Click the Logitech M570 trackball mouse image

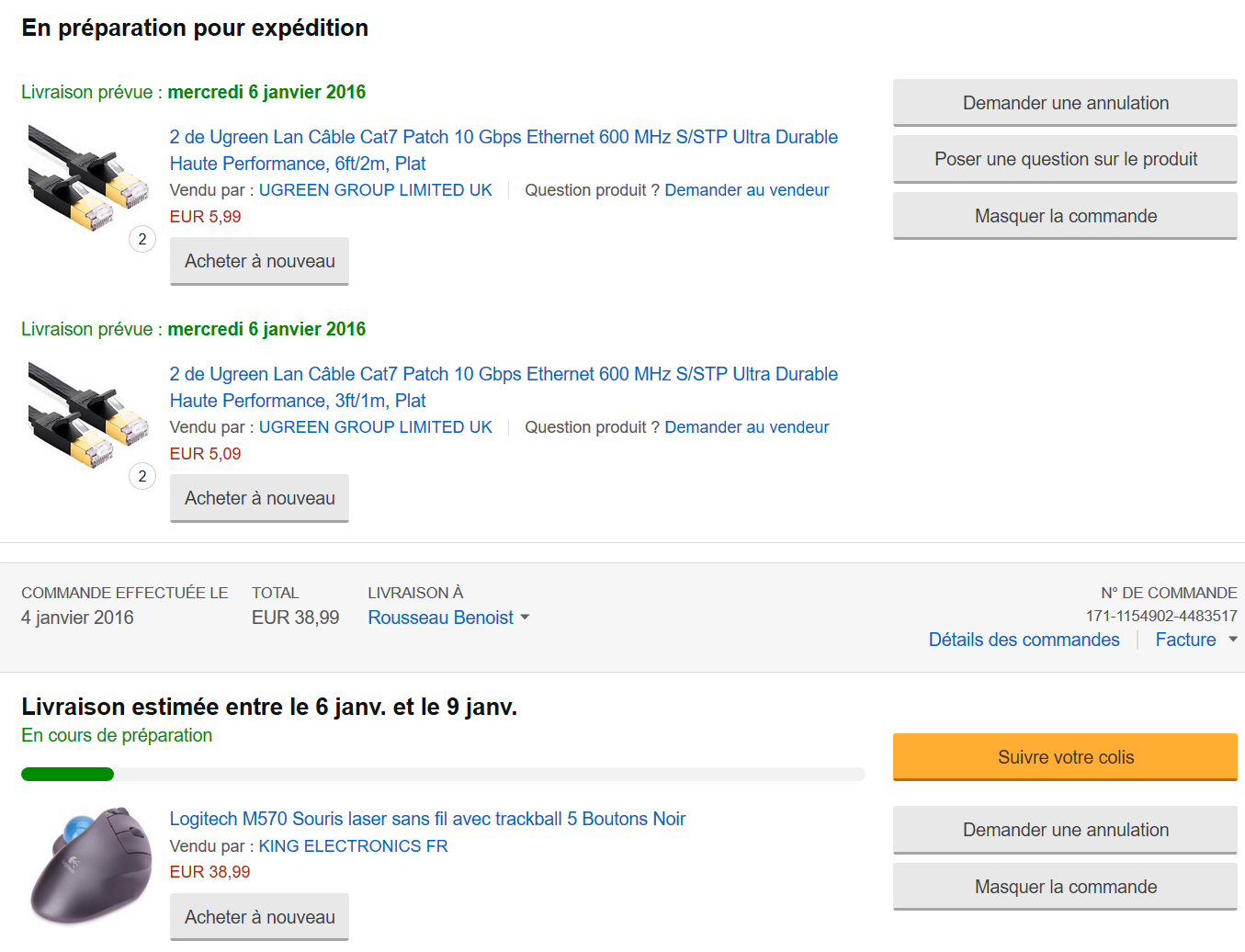pyautogui.click(x=91, y=865)
